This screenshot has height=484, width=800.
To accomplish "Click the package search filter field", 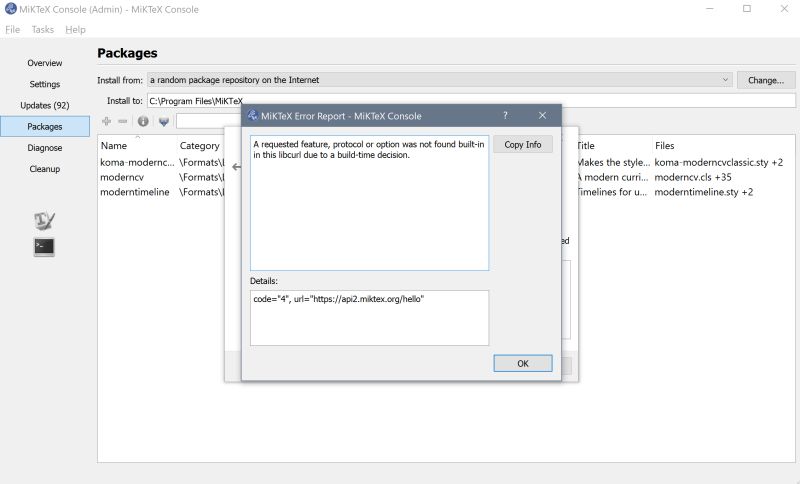I will (208, 121).
